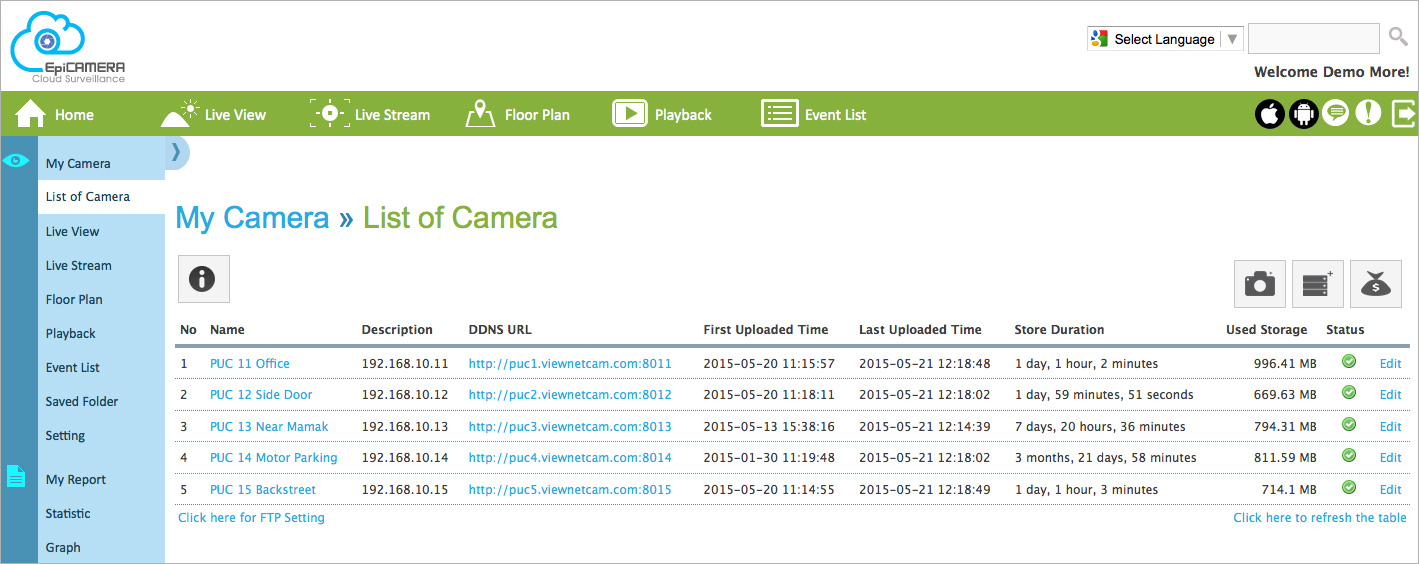Open the Apple iOS app icon

pos(1270,113)
